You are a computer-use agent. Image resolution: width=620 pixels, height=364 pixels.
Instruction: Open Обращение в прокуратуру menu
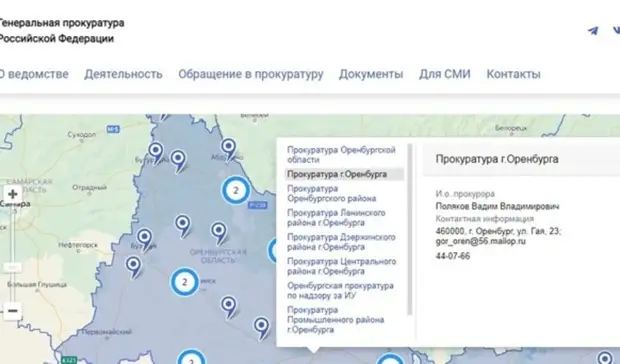click(251, 74)
